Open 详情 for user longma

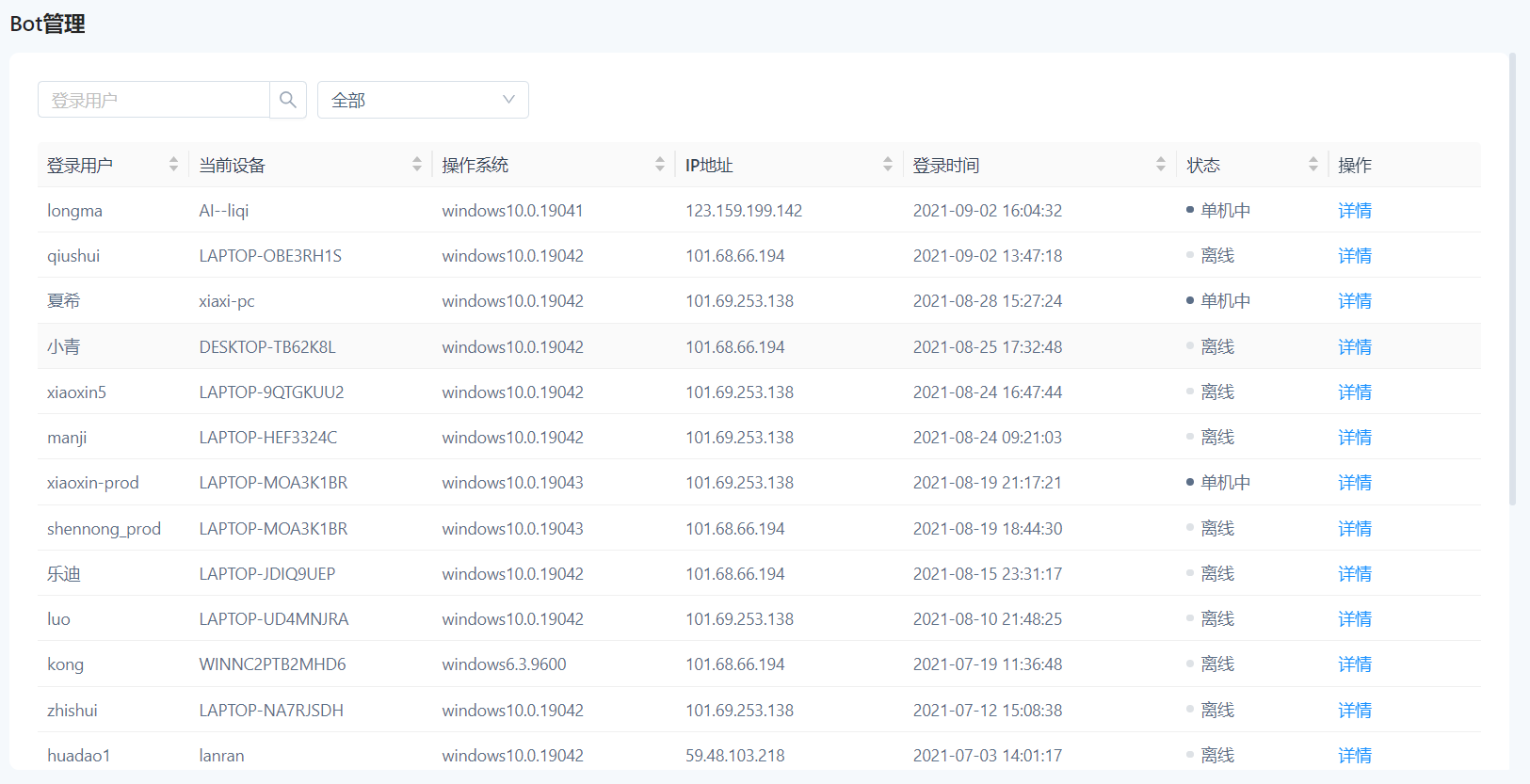[1354, 211]
